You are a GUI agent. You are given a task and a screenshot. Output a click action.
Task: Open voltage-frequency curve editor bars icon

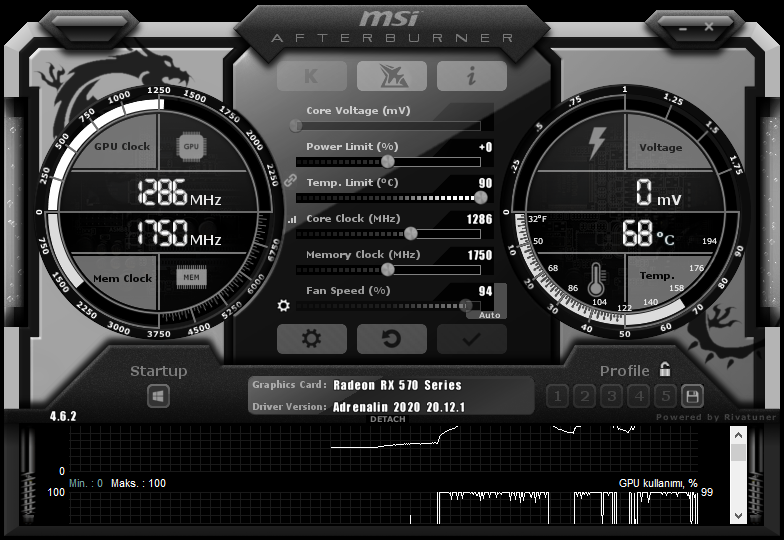(x=292, y=220)
